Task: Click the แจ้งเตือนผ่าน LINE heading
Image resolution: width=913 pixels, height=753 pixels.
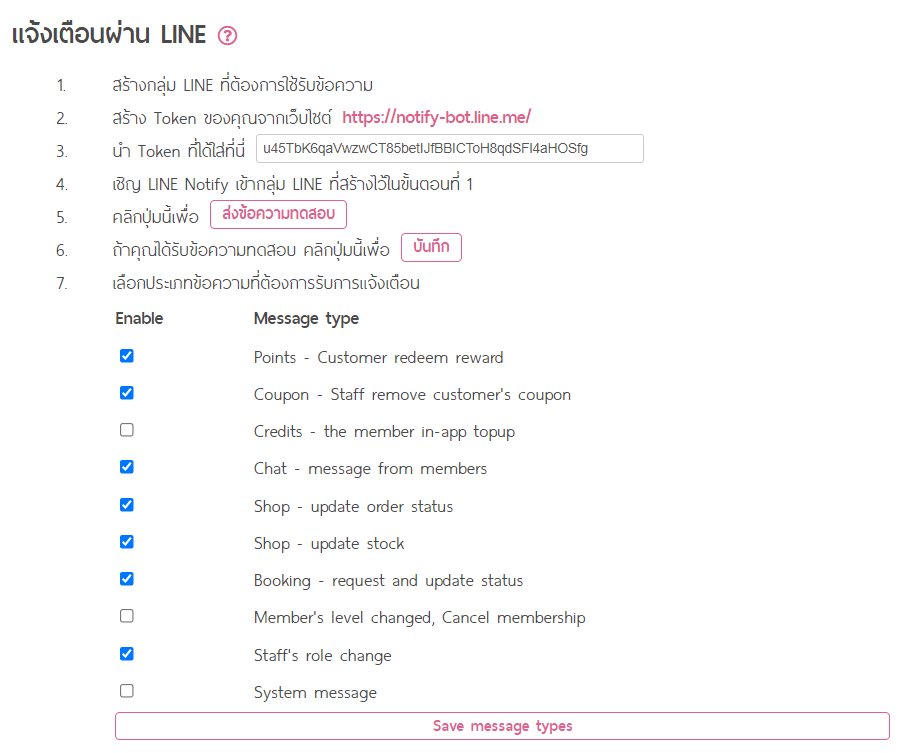Action: coord(109,34)
